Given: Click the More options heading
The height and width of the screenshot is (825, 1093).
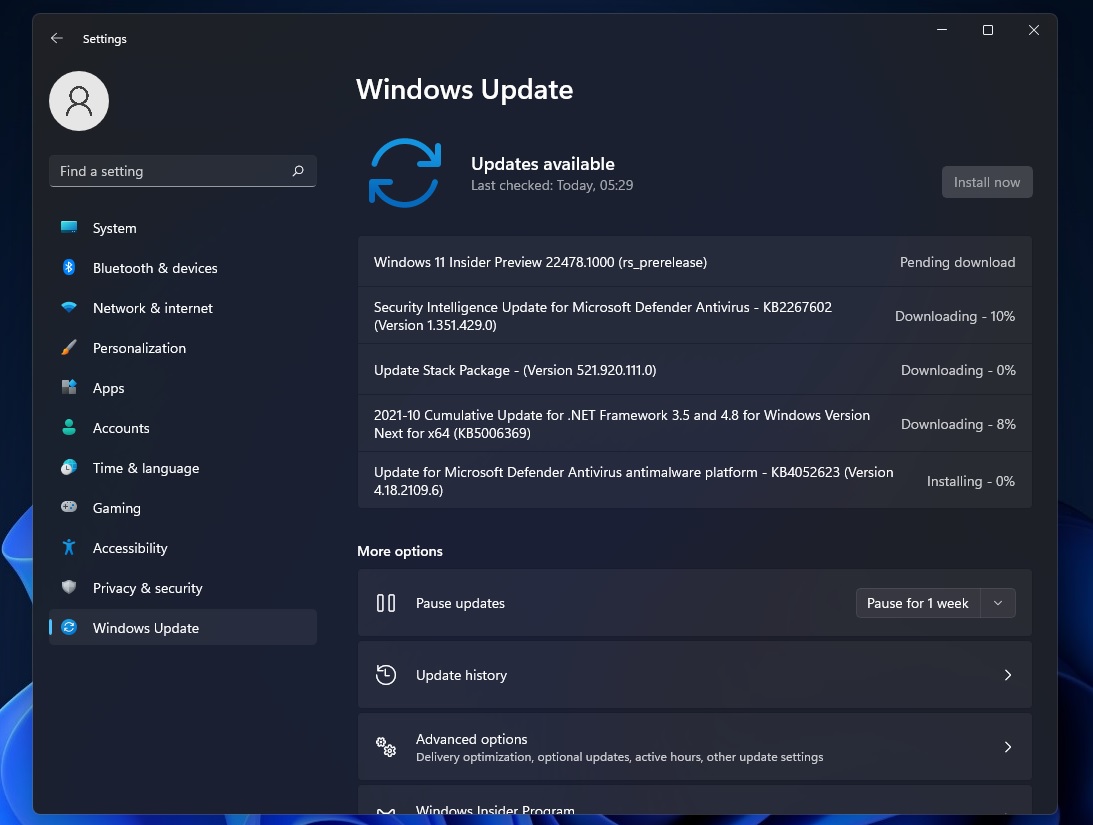Looking at the screenshot, I should [399, 550].
